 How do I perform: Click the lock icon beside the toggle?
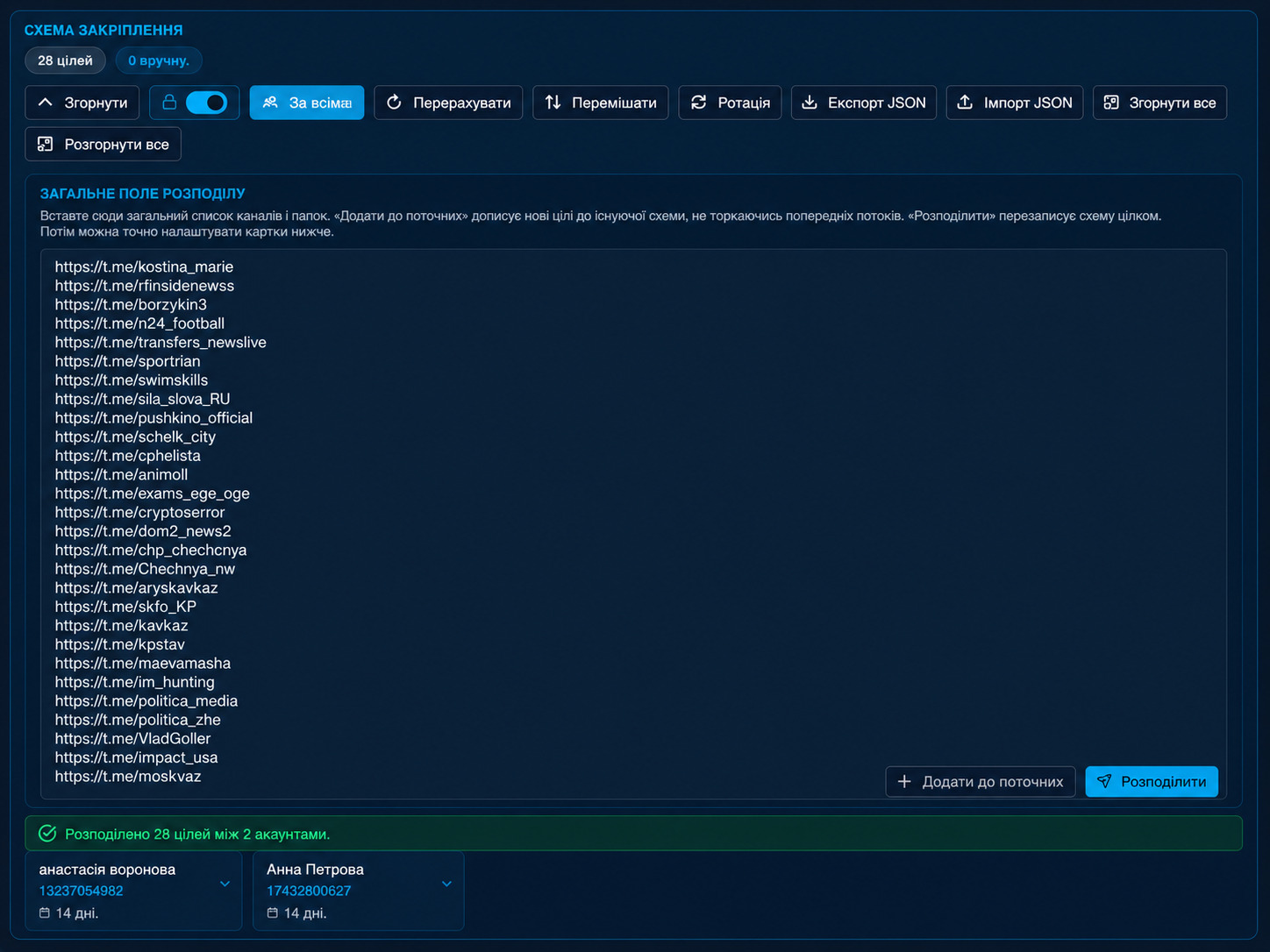tap(169, 103)
